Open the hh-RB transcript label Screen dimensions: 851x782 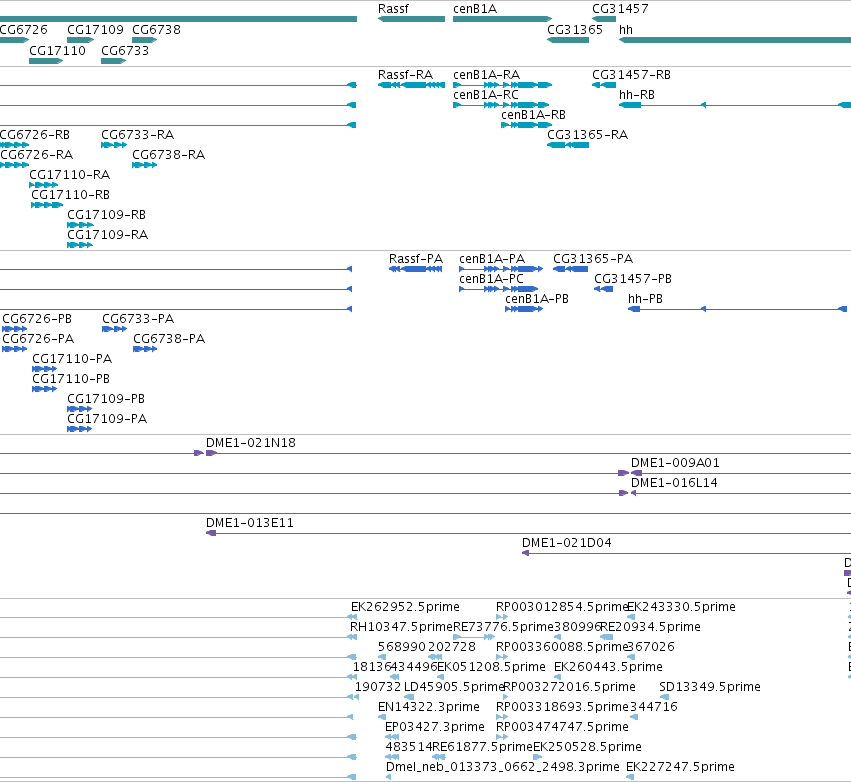coord(637,94)
